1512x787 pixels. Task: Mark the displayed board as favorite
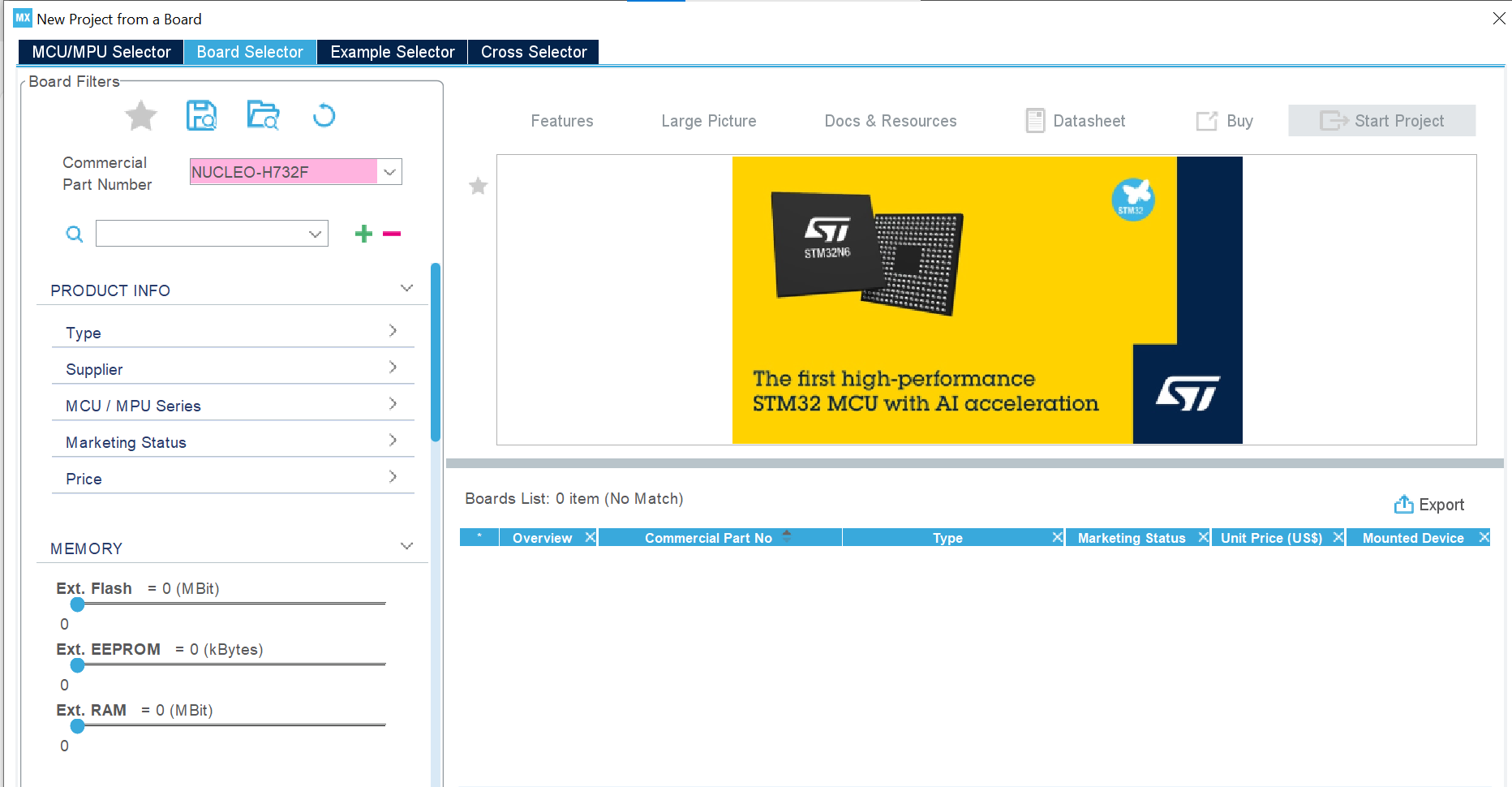(x=477, y=186)
